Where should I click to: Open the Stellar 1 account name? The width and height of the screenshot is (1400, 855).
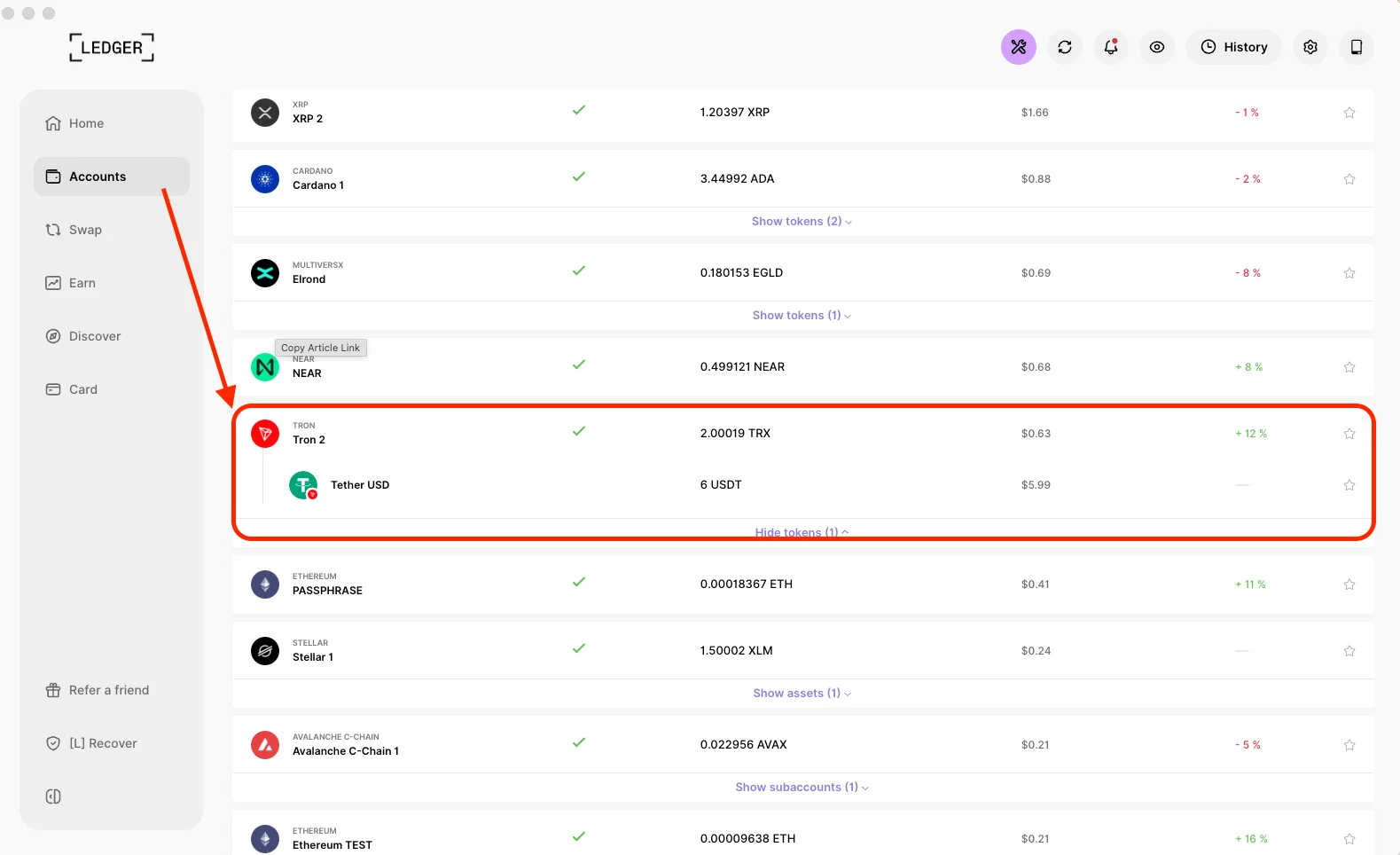click(x=313, y=657)
